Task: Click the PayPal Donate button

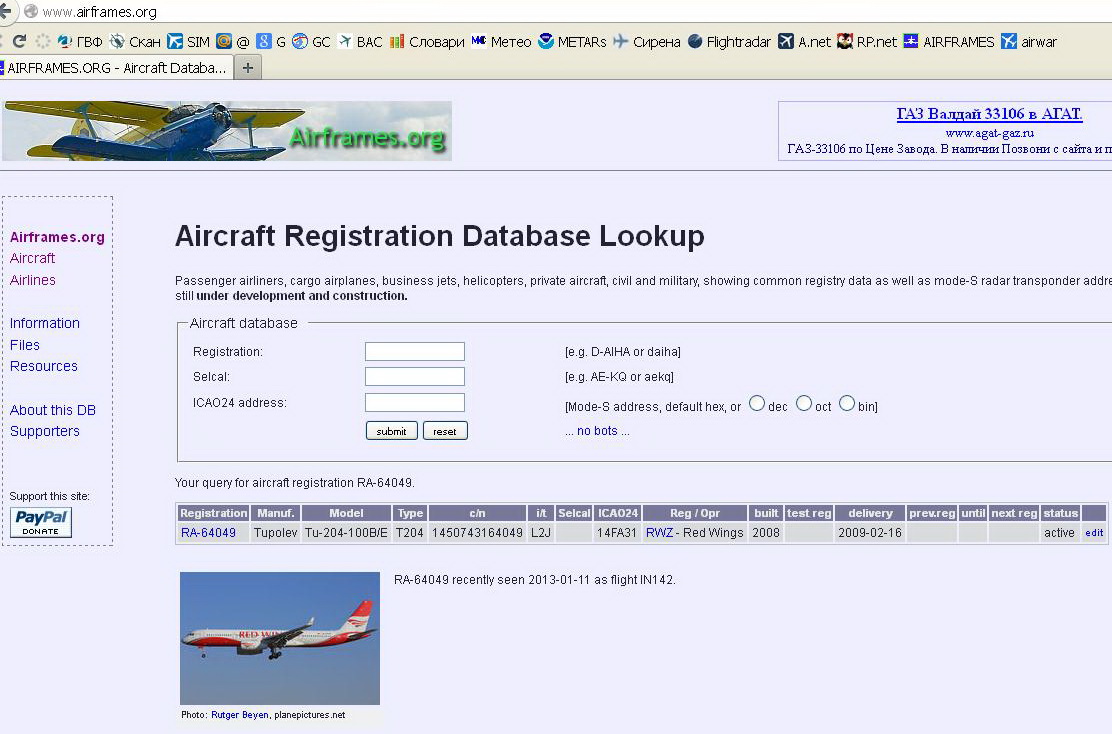Action: tap(41, 523)
